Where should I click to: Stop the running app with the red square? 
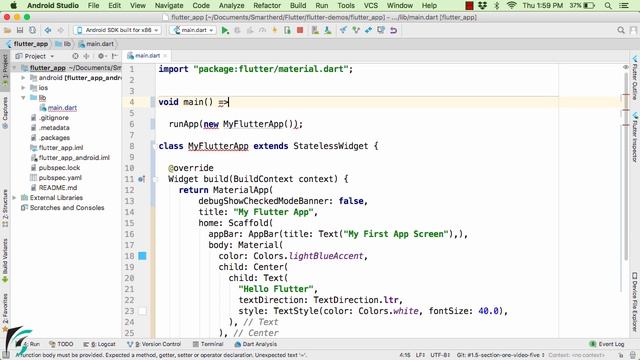(300, 30)
